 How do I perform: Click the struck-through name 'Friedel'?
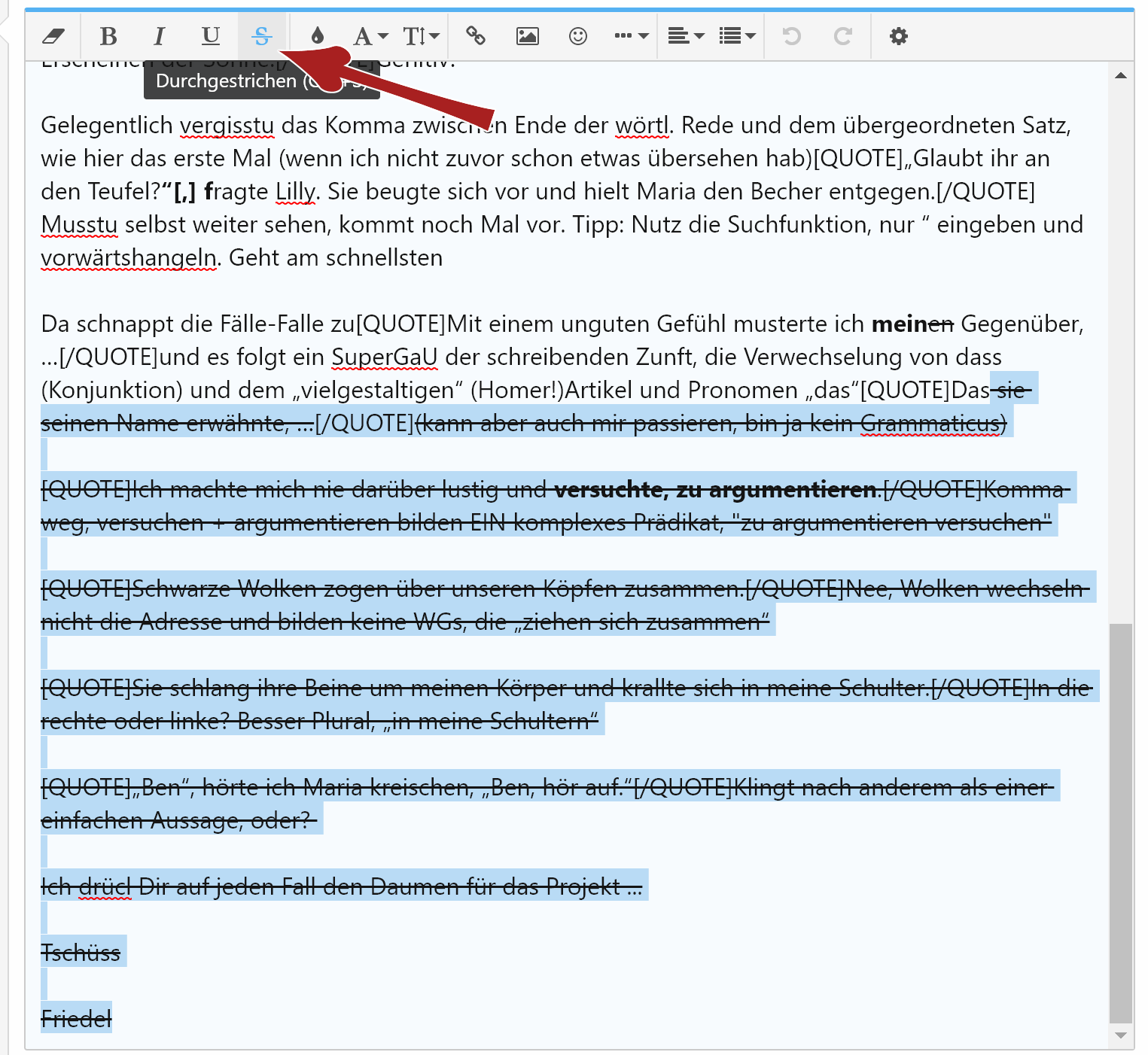point(76,1019)
